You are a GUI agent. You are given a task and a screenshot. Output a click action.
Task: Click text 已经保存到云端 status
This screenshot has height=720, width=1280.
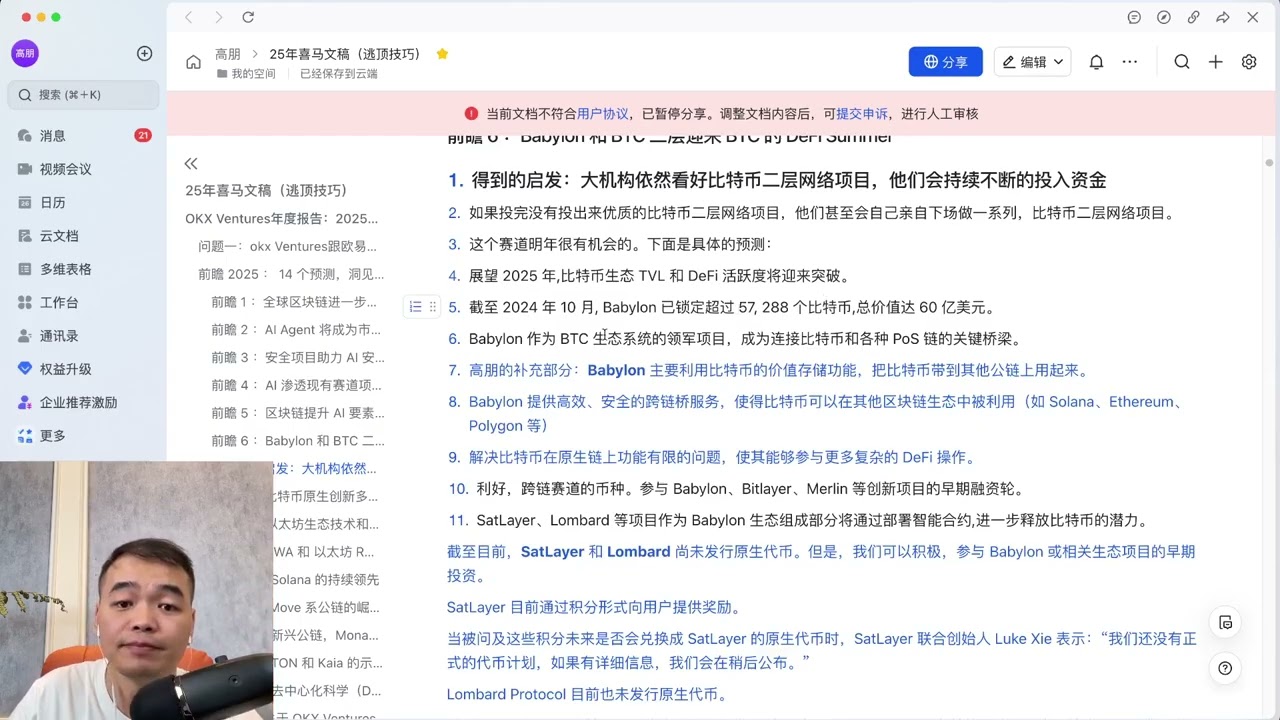point(339,74)
